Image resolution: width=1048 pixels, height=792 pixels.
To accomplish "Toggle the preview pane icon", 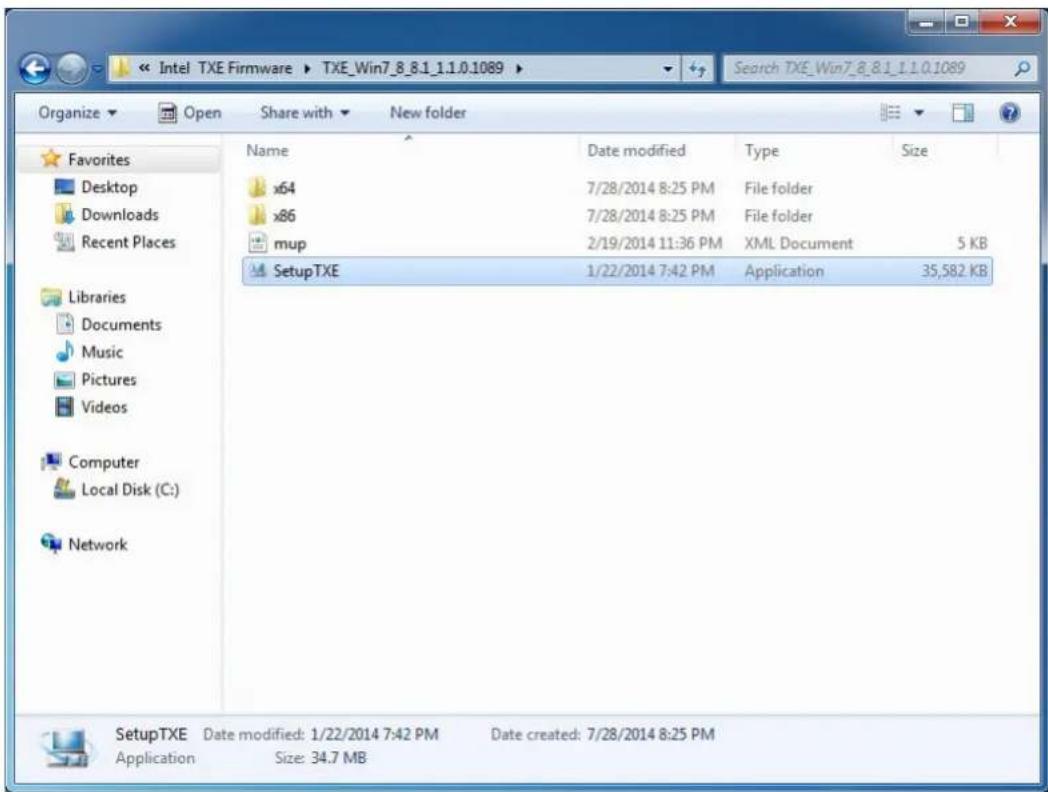I will click(962, 113).
